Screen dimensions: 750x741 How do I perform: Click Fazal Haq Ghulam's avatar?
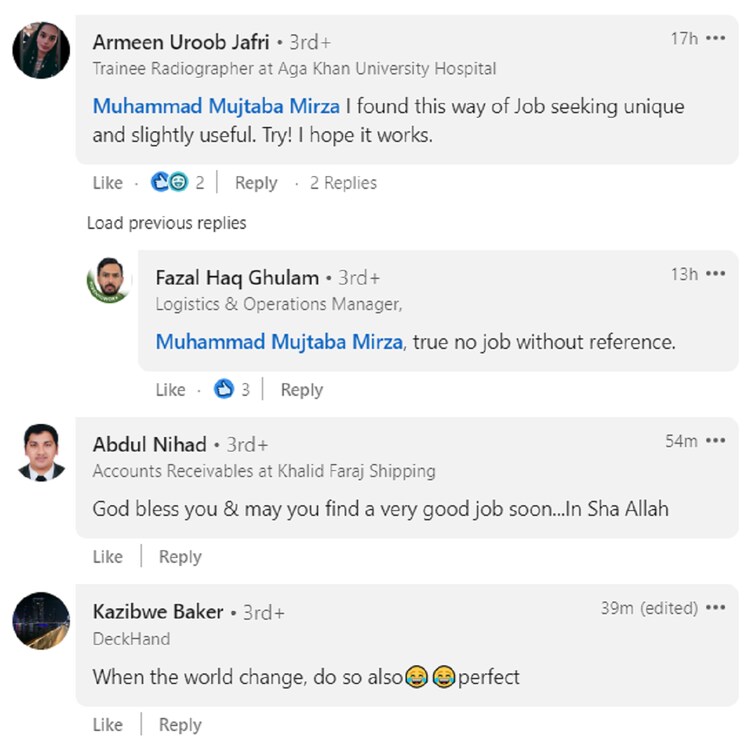click(109, 281)
